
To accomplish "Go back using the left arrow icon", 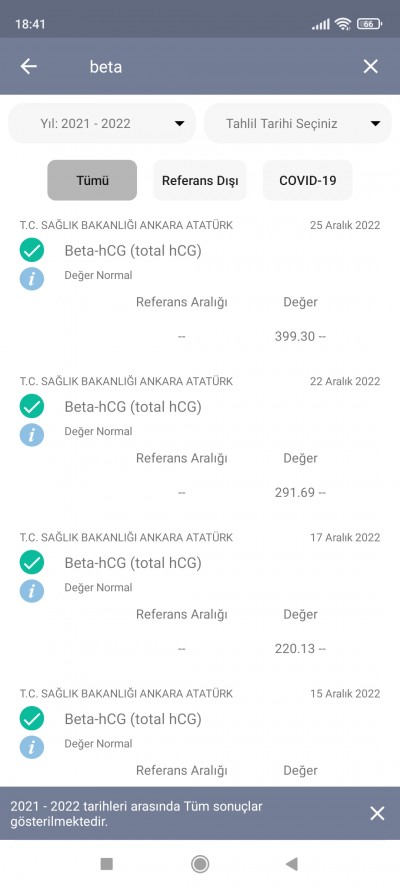I will 29,67.
